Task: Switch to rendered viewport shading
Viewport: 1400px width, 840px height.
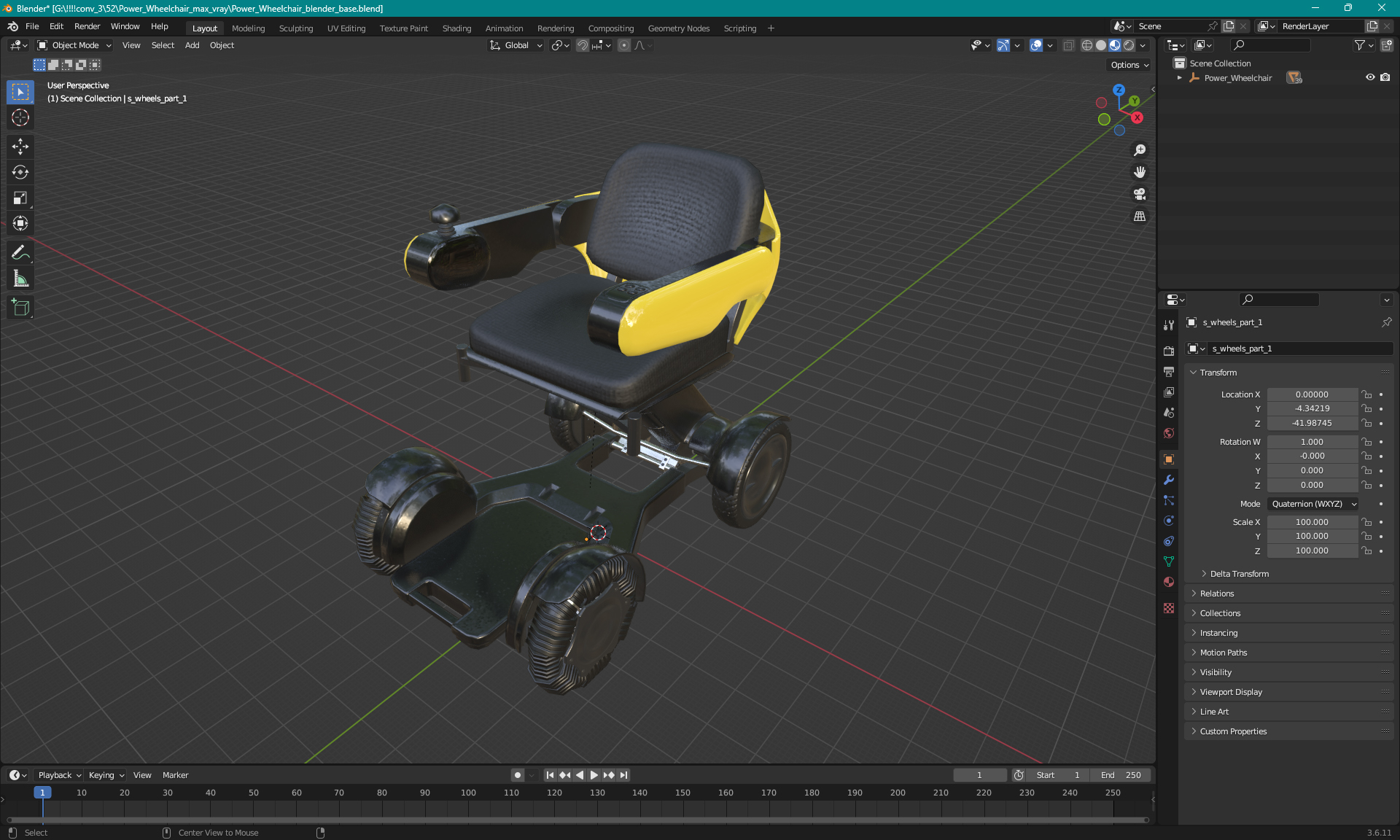Action: pos(1129,45)
